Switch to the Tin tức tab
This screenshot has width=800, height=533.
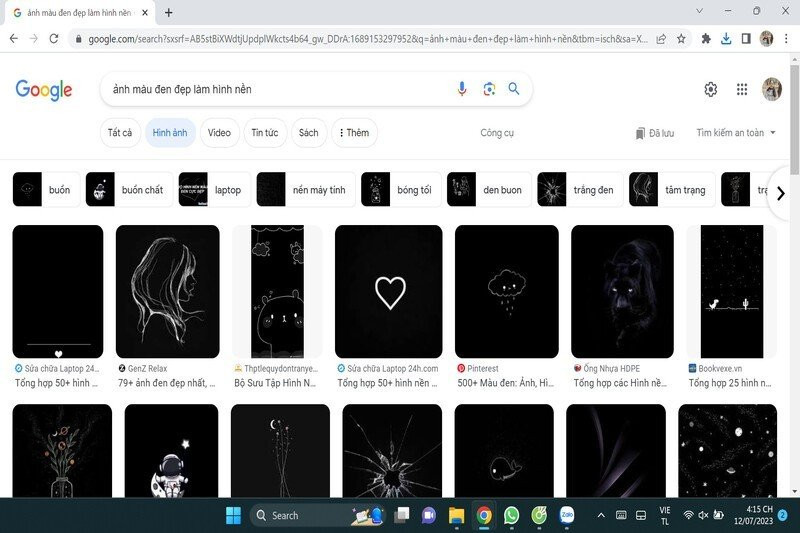pyautogui.click(x=265, y=133)
